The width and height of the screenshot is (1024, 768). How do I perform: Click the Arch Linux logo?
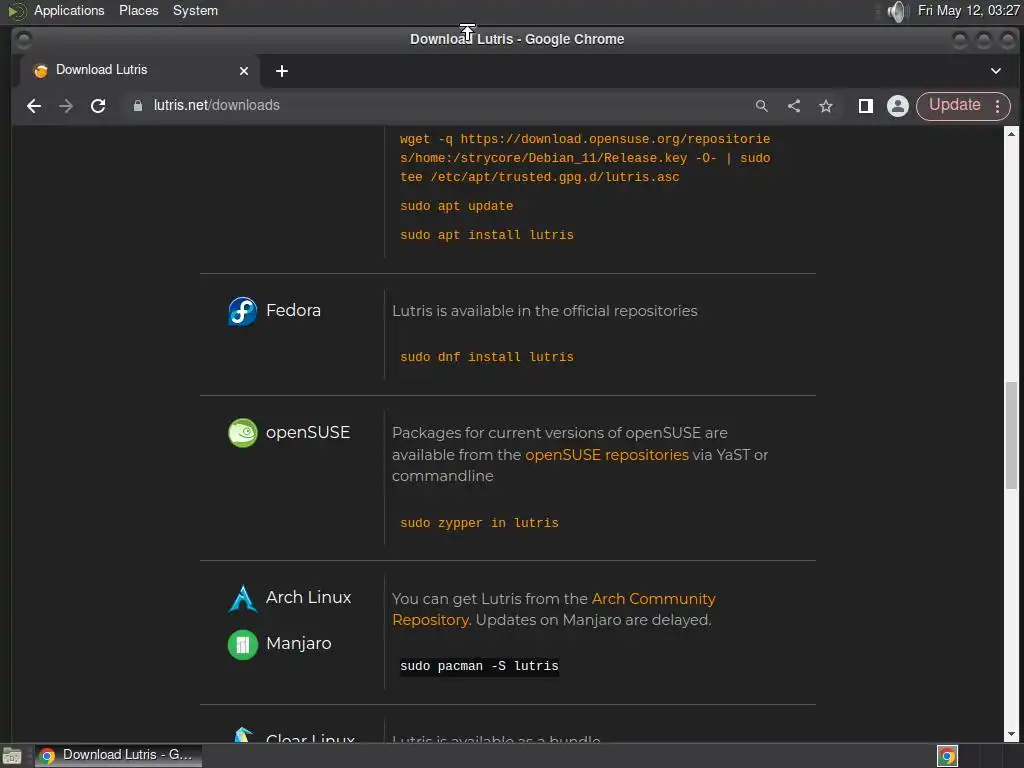click(x=242, y=598)
